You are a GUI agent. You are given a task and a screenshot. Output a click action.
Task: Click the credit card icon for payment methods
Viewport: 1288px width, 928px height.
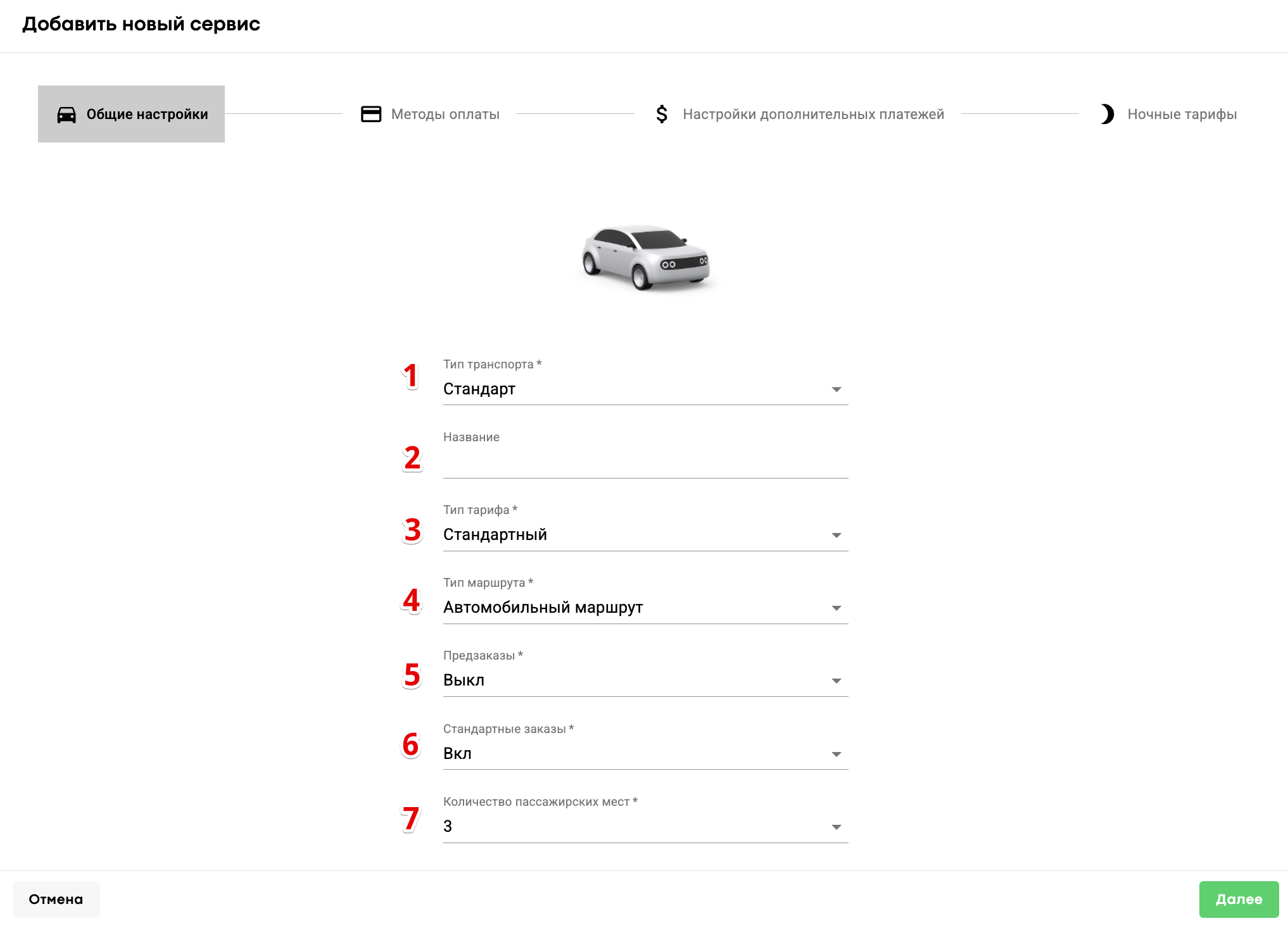tap(371, 114)
